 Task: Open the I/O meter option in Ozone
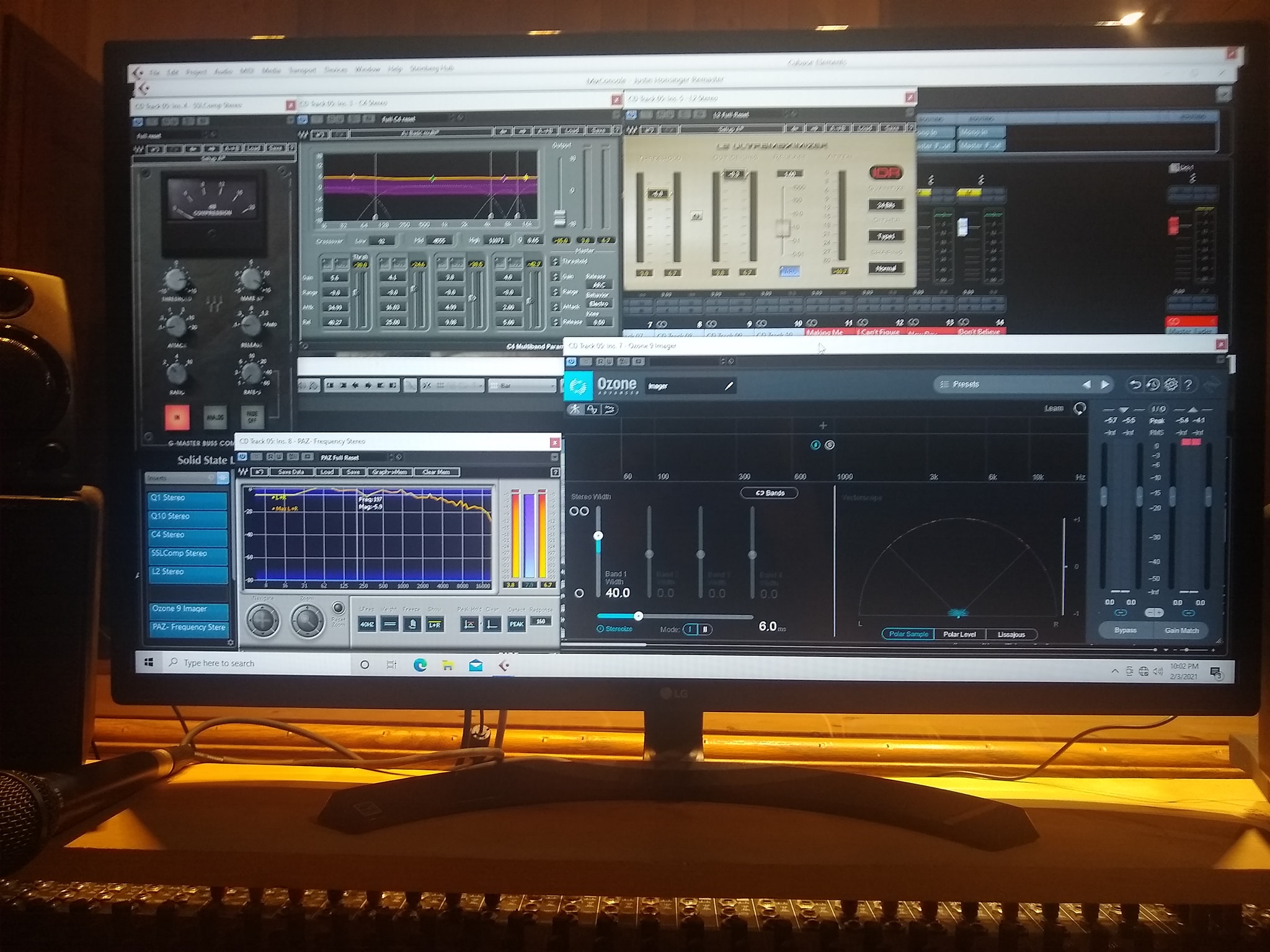(x=1157, y=409)
